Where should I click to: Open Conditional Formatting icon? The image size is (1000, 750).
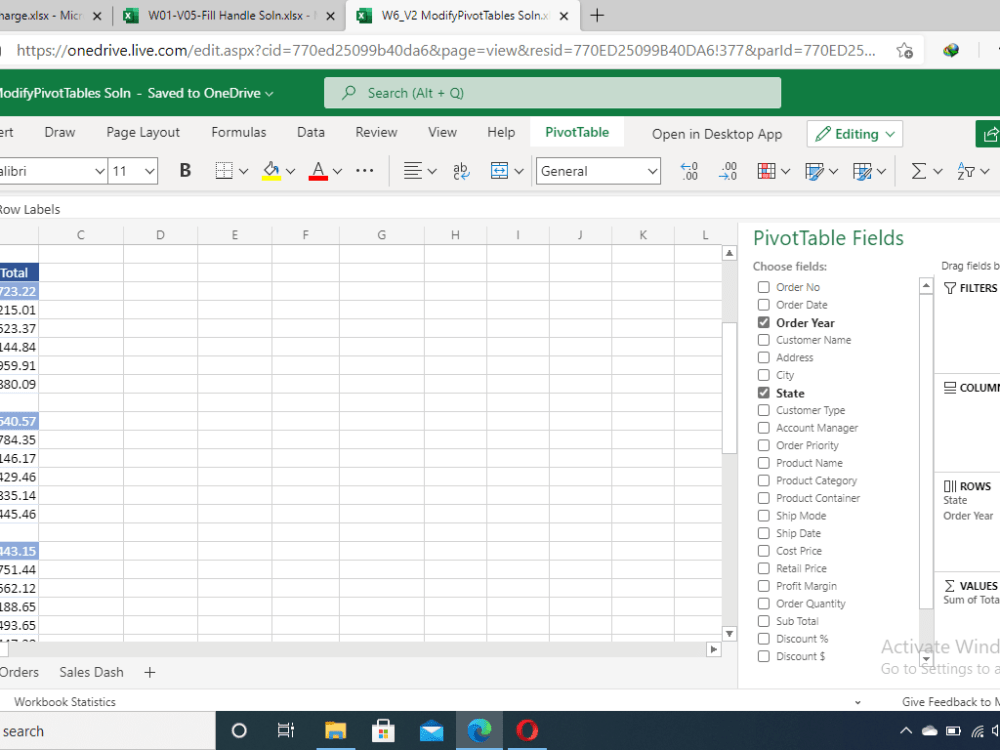tap(767, 170)
